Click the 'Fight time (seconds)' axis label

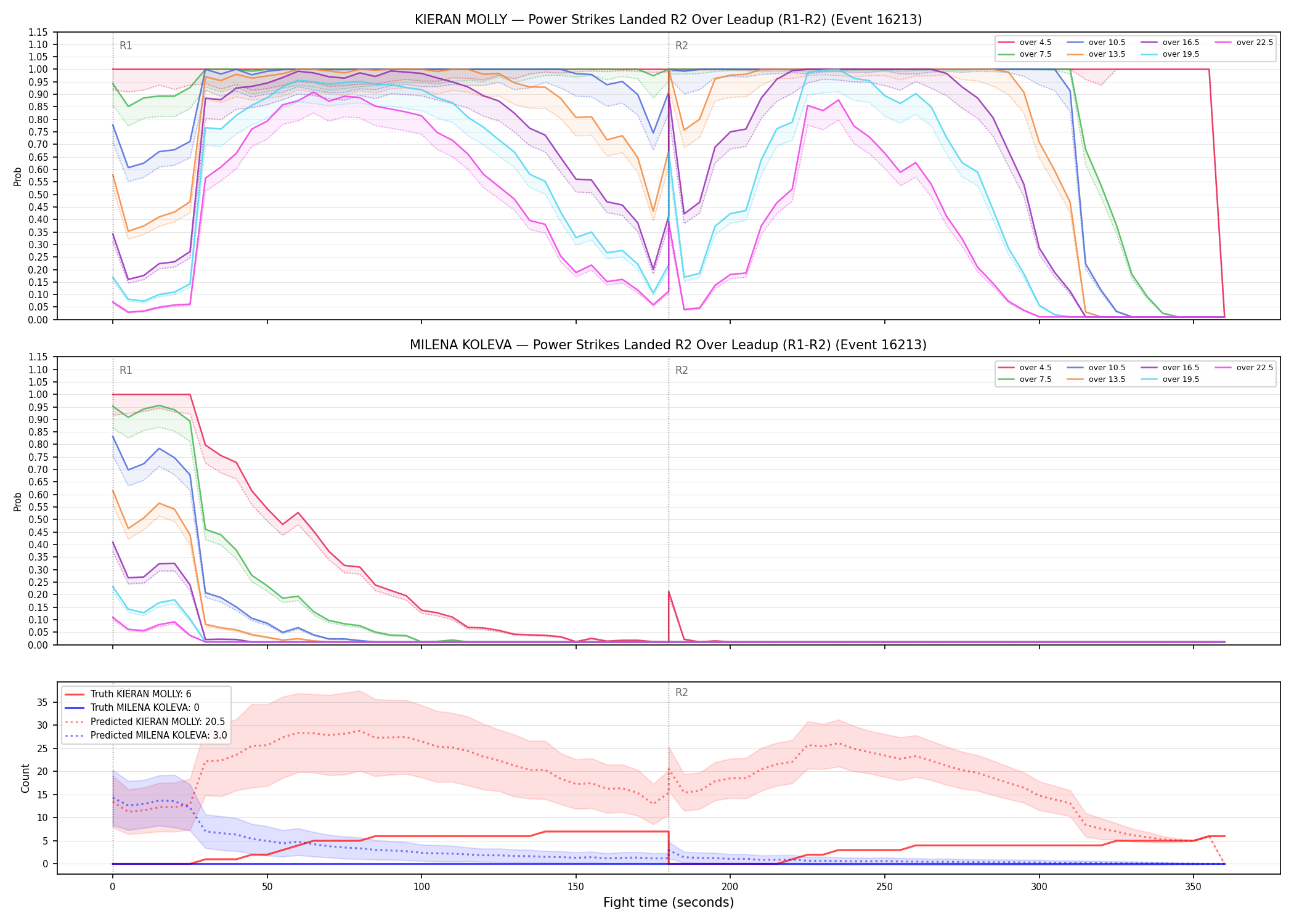[x=669, y=902]
